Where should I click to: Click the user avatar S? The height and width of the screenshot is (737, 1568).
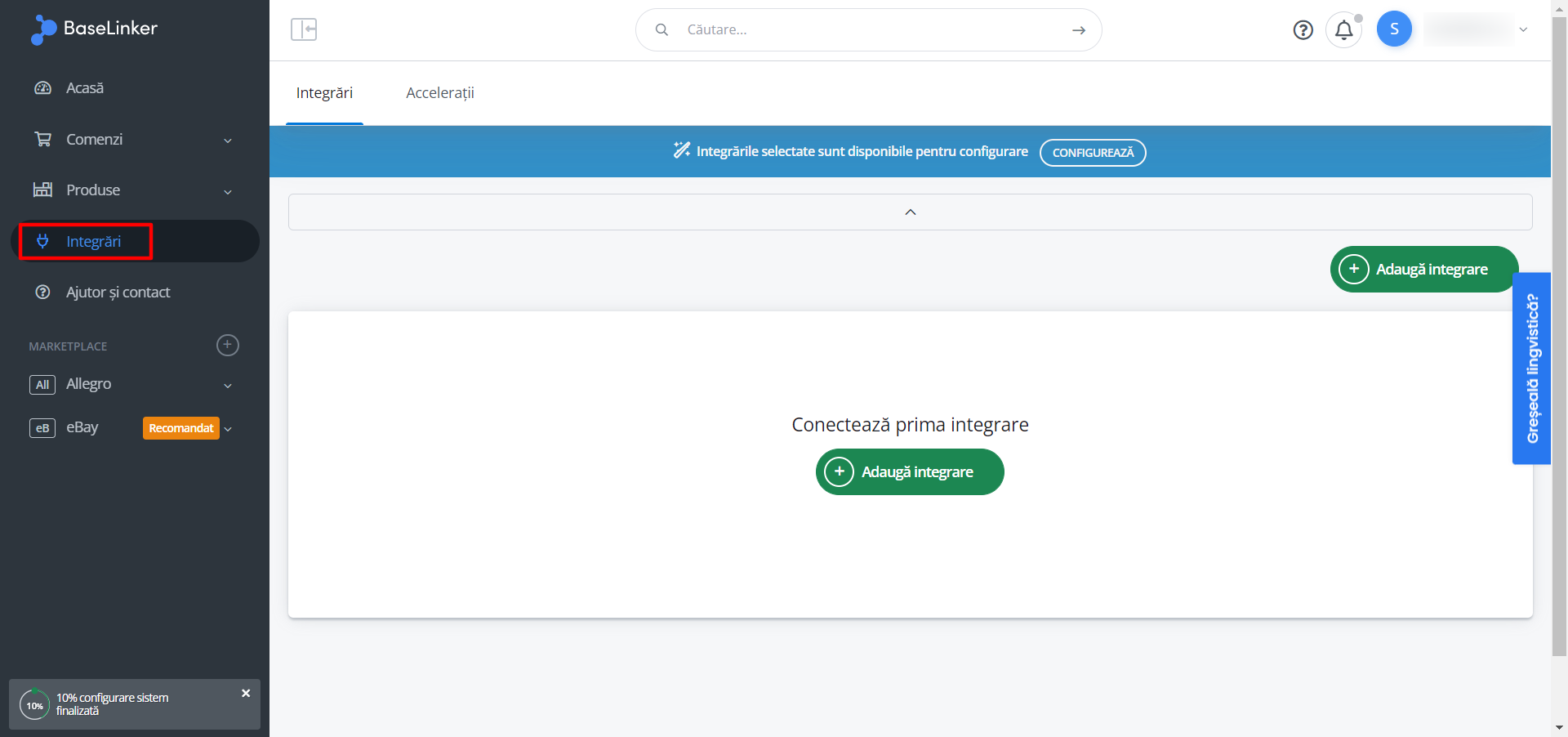click(1394, 29)
